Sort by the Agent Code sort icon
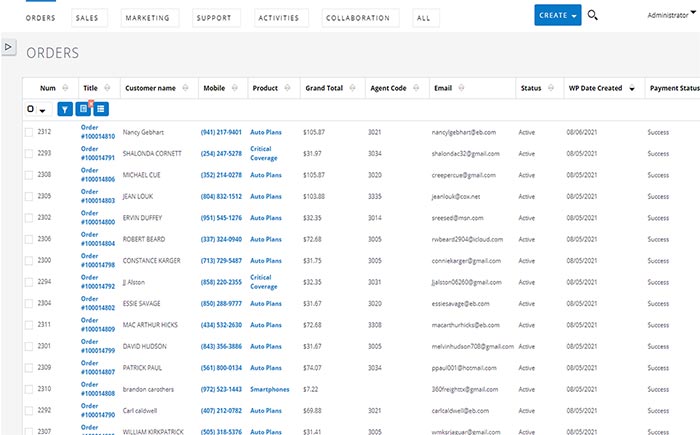 pyautogui.click(x=416, y=88)
